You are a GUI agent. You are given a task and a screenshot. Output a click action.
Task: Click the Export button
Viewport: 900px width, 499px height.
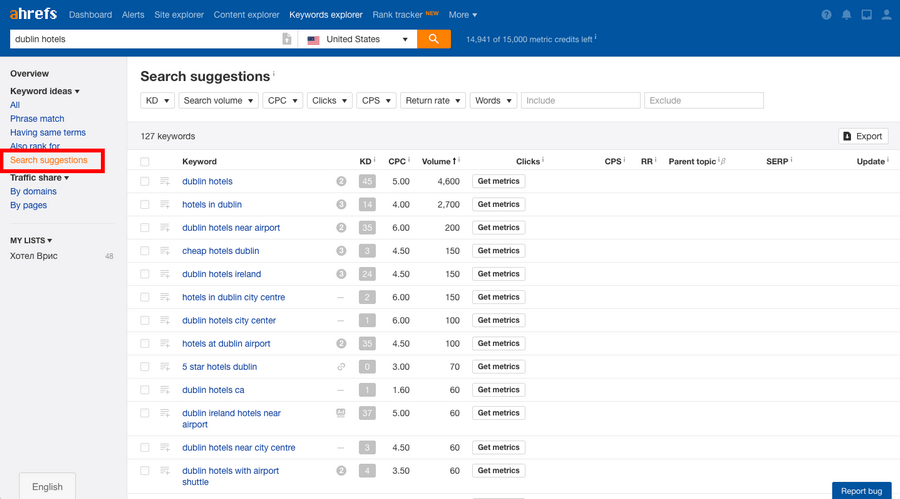tap(863, 136)
